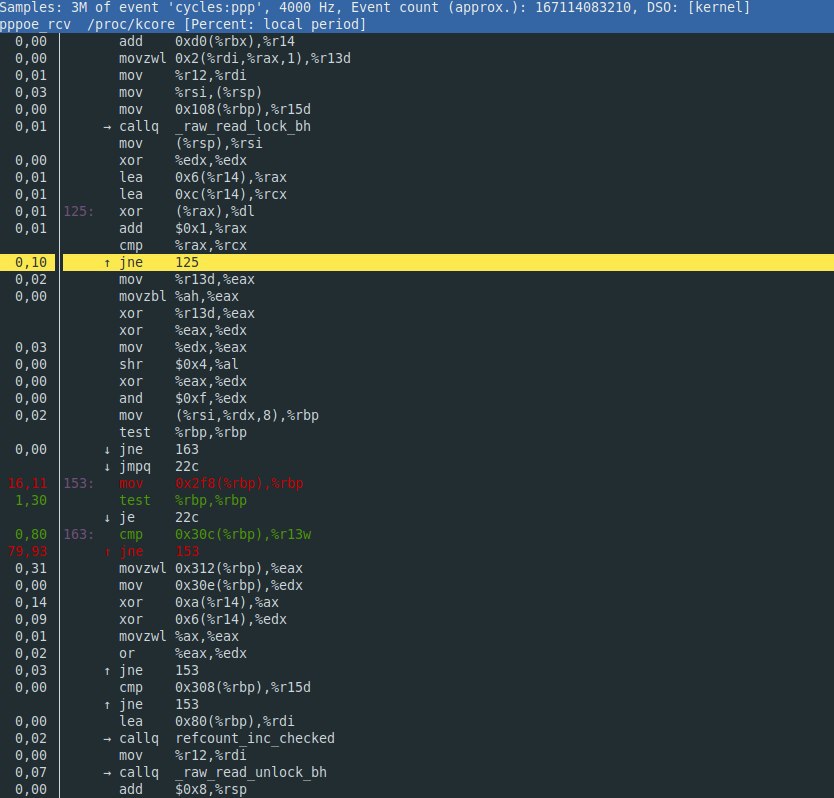834x798 pixels.
Task: Select 'mov 0x30e(%rbp),%edx' instruction
Action: [x=211, y=585]
